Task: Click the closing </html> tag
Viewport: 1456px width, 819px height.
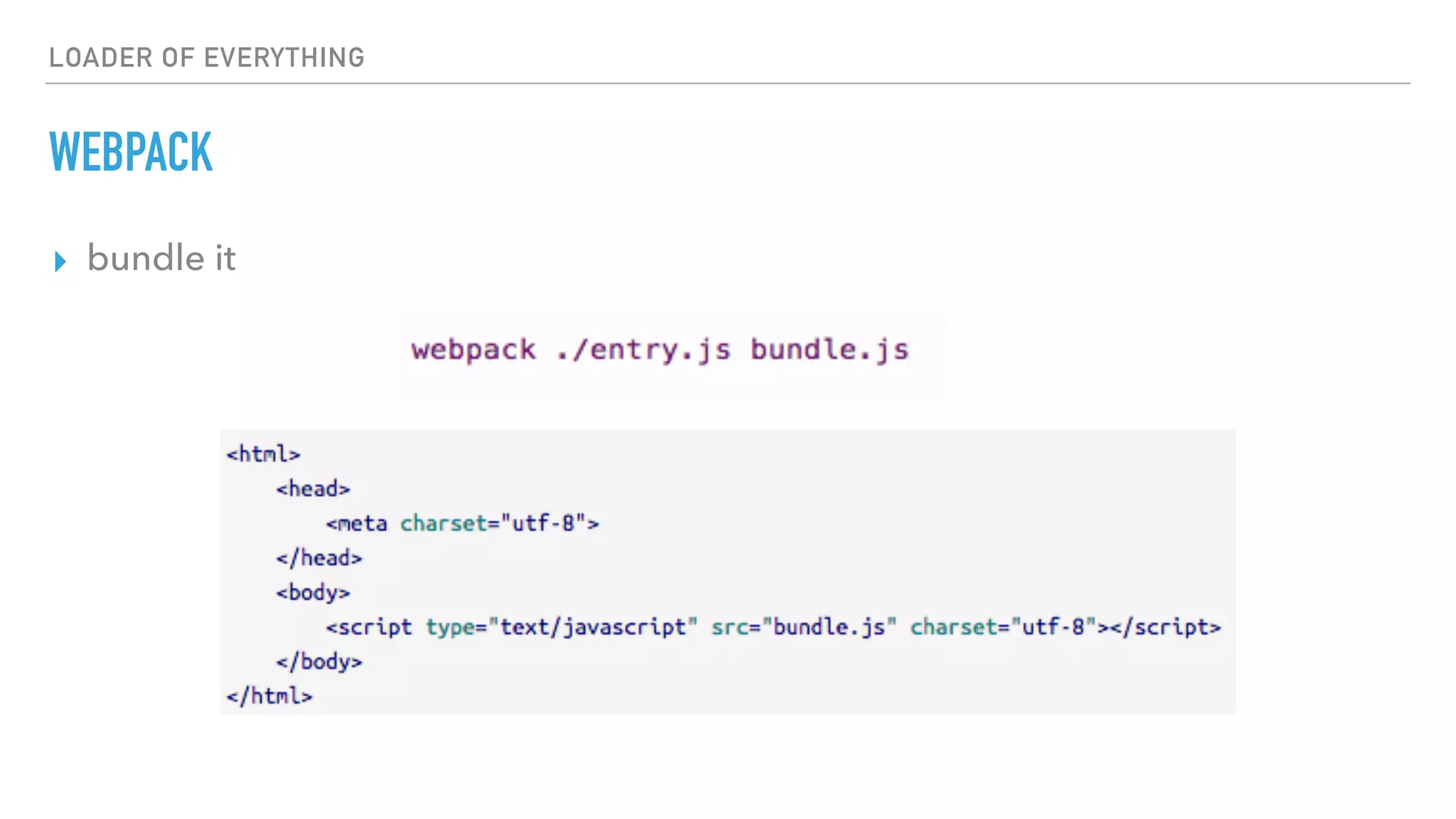Action: click(x=269, y=696)
